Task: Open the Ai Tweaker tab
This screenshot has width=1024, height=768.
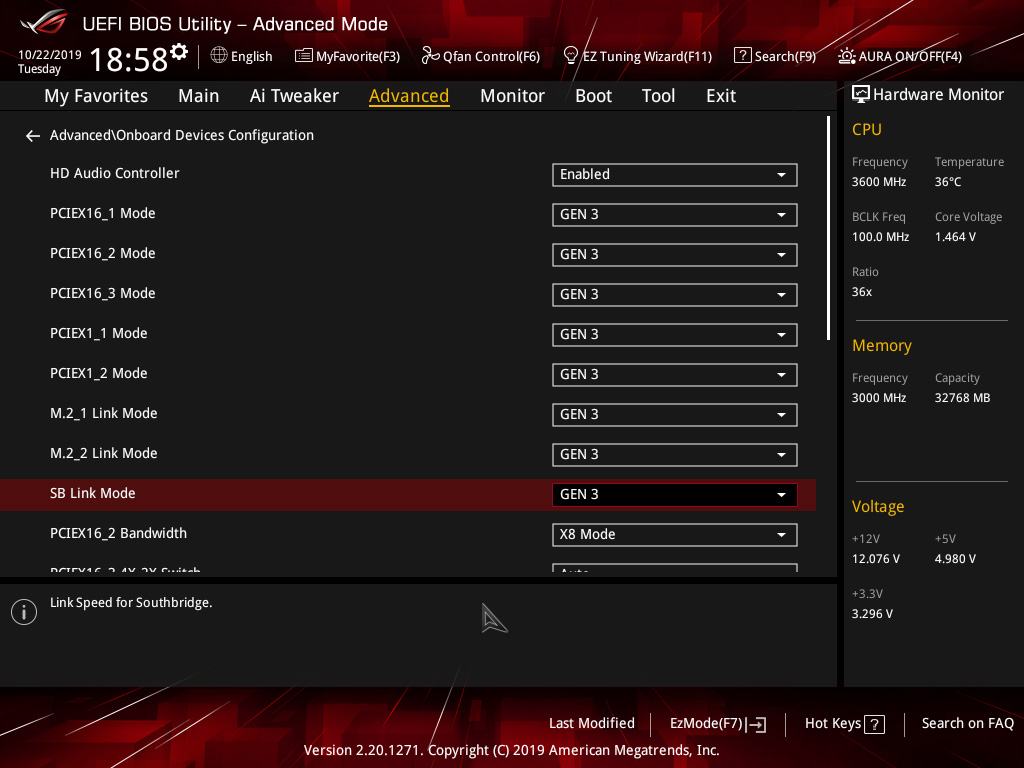Action: (x=294, y=96)
